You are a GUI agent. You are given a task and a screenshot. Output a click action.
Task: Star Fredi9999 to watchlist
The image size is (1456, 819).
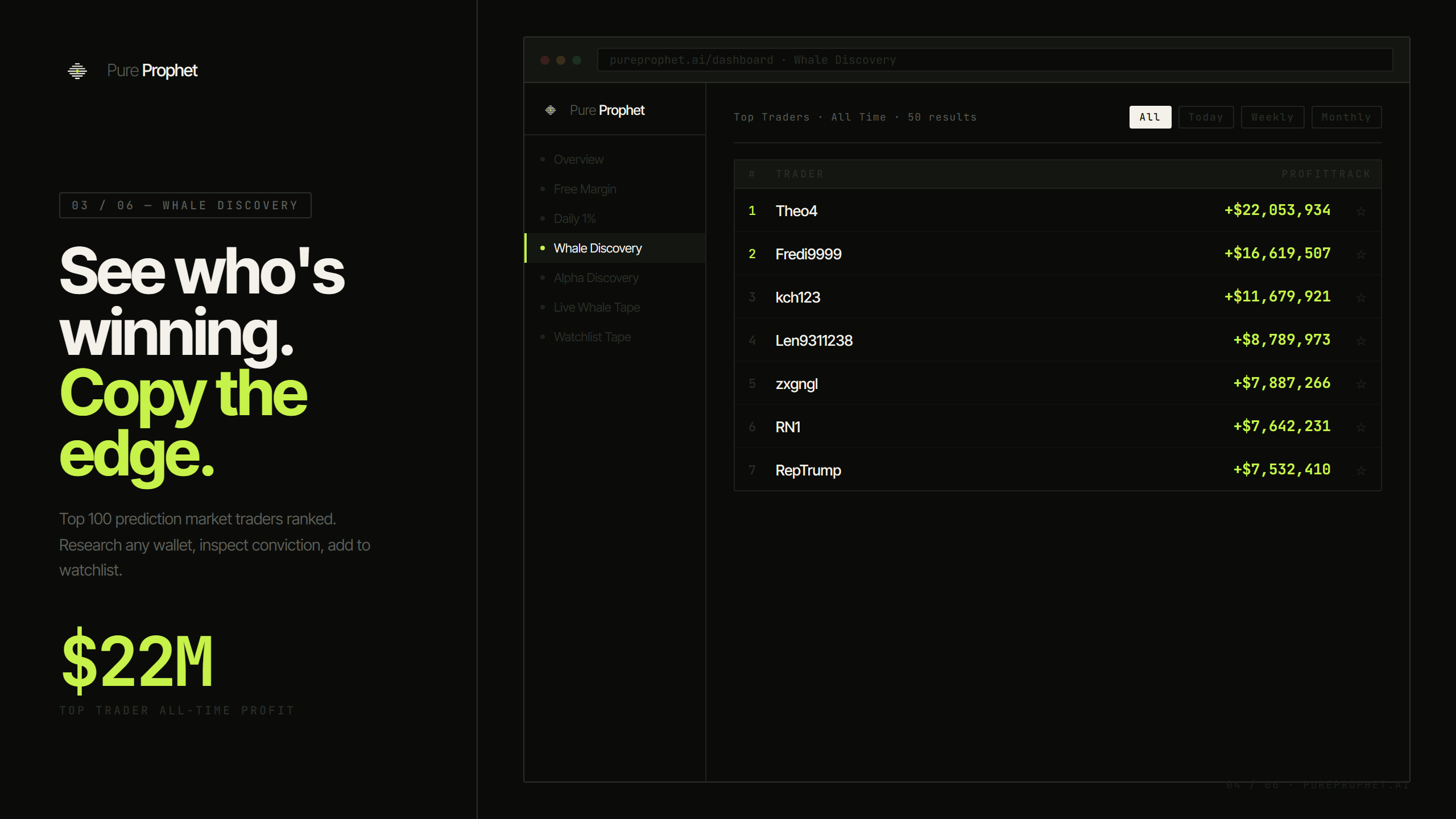pos(1360,255)
